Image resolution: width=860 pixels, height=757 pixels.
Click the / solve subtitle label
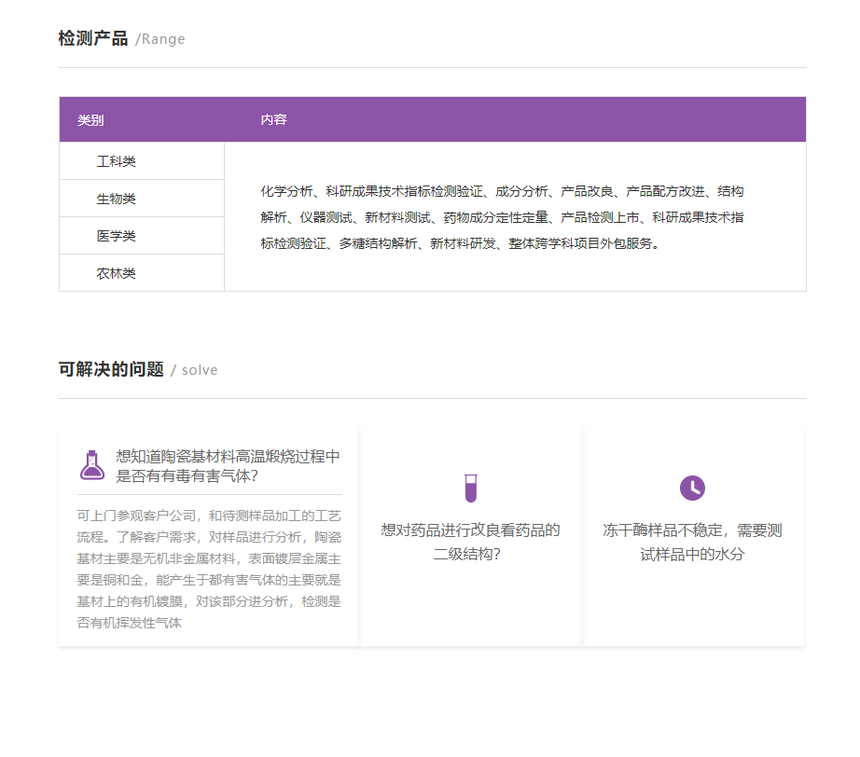(x=194, y=371)
